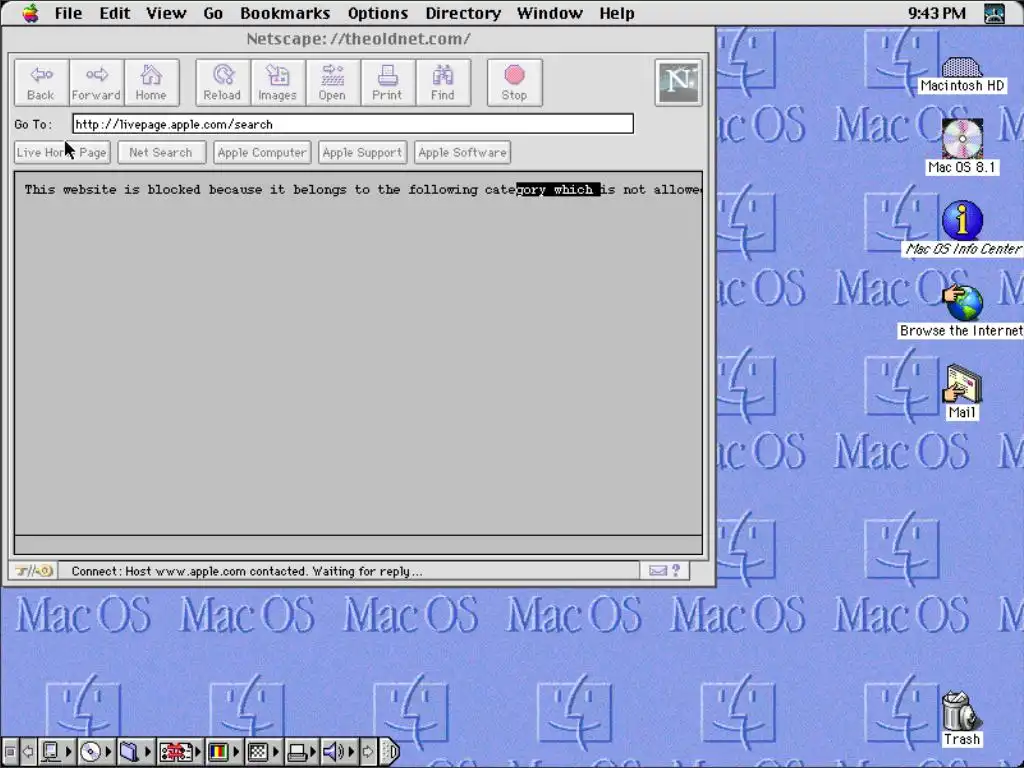Screen dimensions: 1024x768
Task: Click the Apple Support directory button
Action: 362,153
